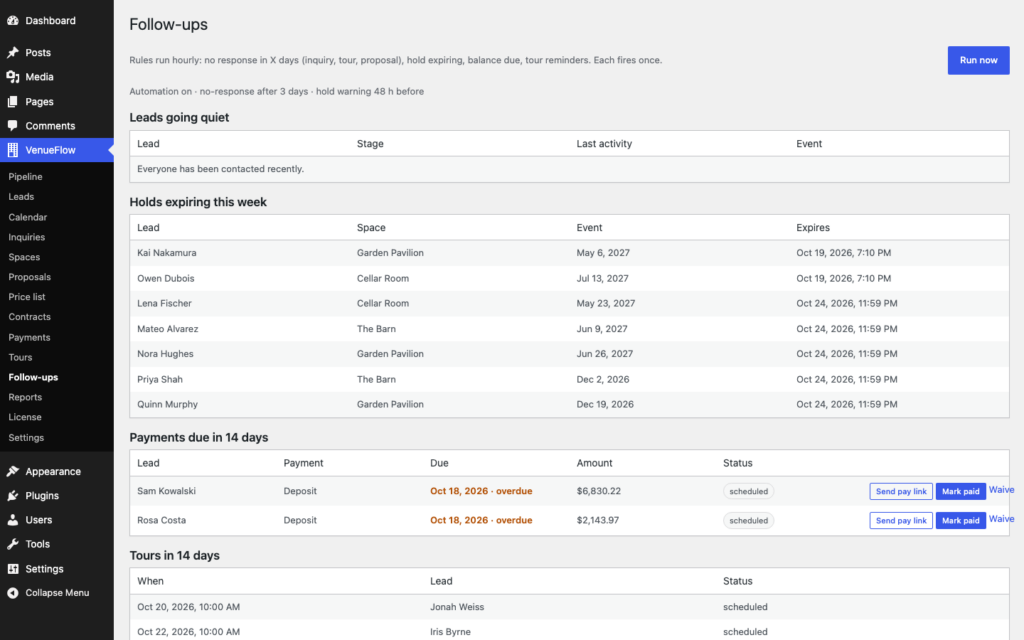Select the Follow-ups submenu item
This screenshot has height=640, width=1024.
(x=33, y=377)
